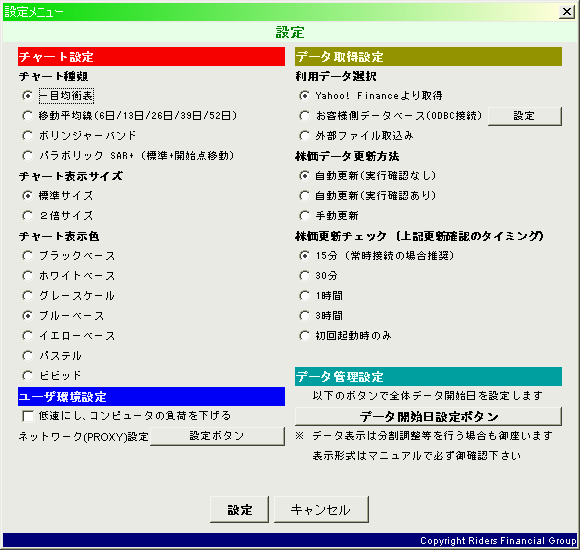Image resolution: width=580 pixels, height=550 pixels.
Task: Select グレースケール color scheme
Action: [27, 296]
